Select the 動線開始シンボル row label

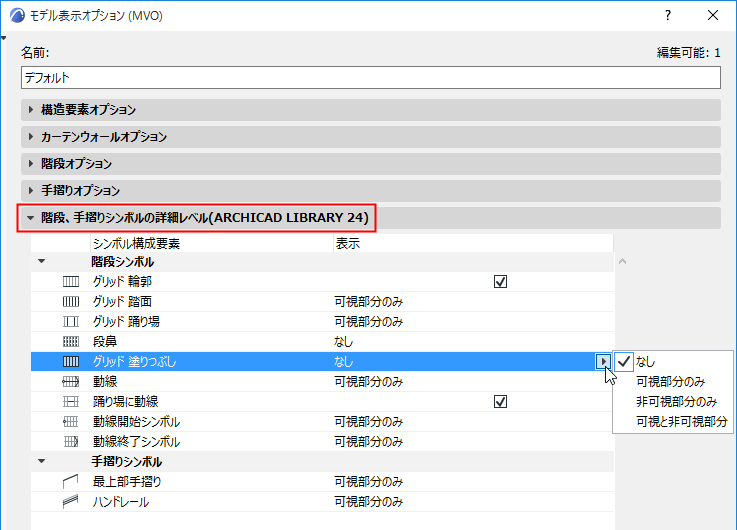click(x=136, y=422)
